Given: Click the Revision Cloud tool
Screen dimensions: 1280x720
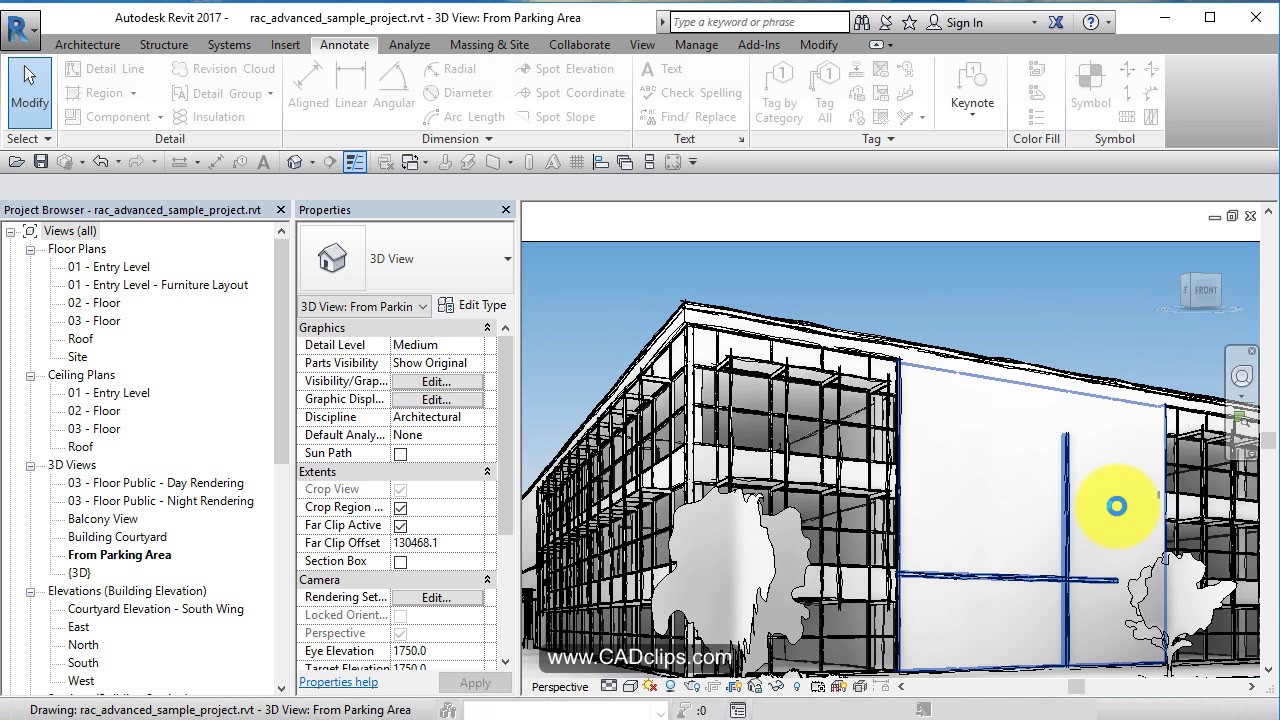Looking at the screenshot, I should pos(224,68).
